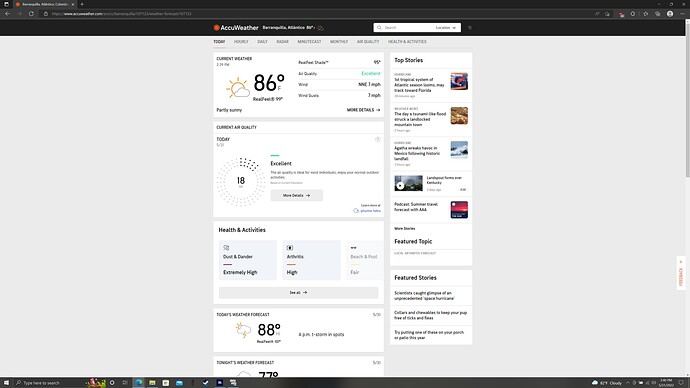The width and height of the screenshot is (690, 388).
Task: Click the site lock icon in address bar
Action: coord(45,14)
